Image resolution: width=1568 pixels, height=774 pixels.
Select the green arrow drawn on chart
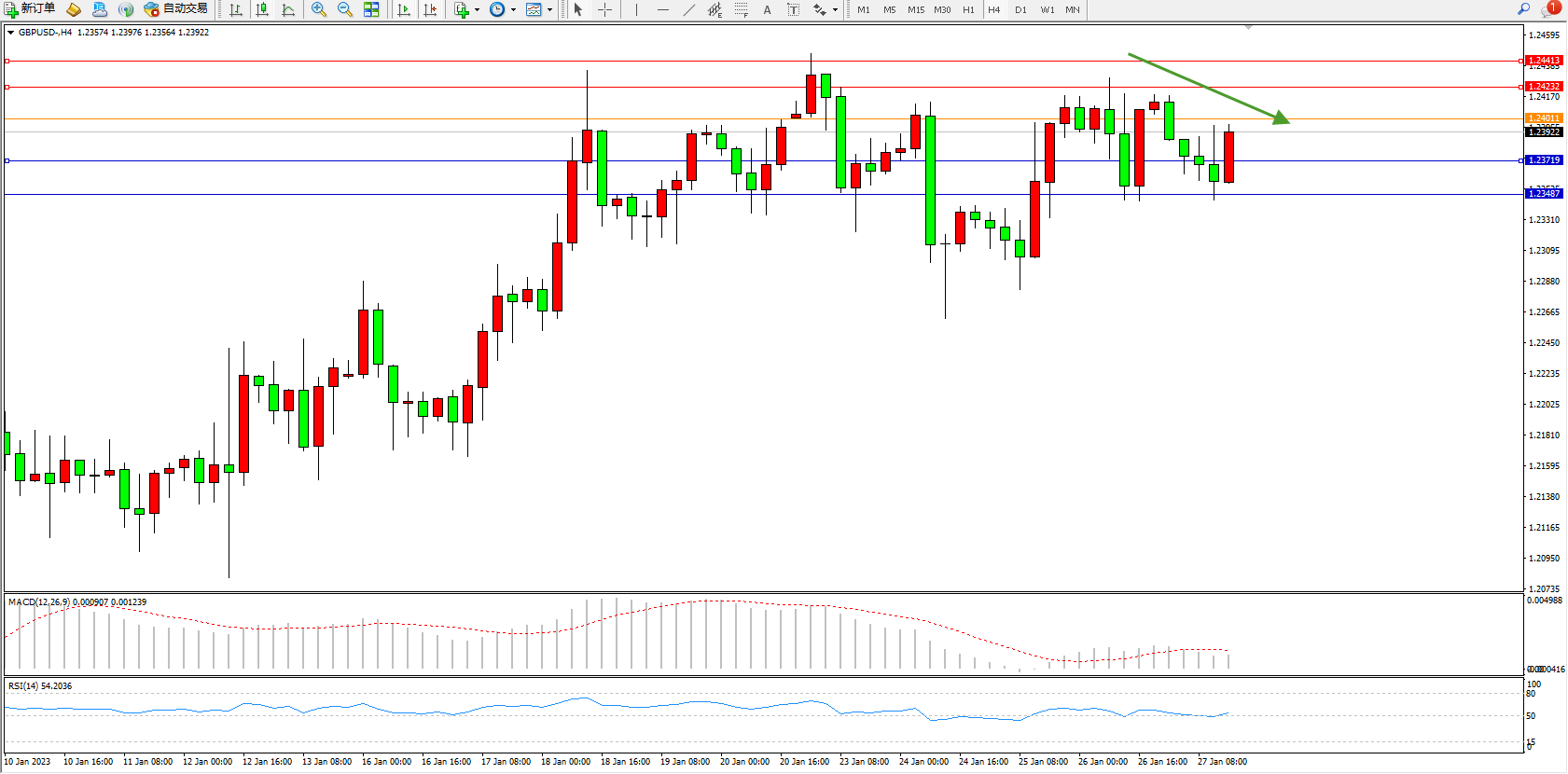1208,88
